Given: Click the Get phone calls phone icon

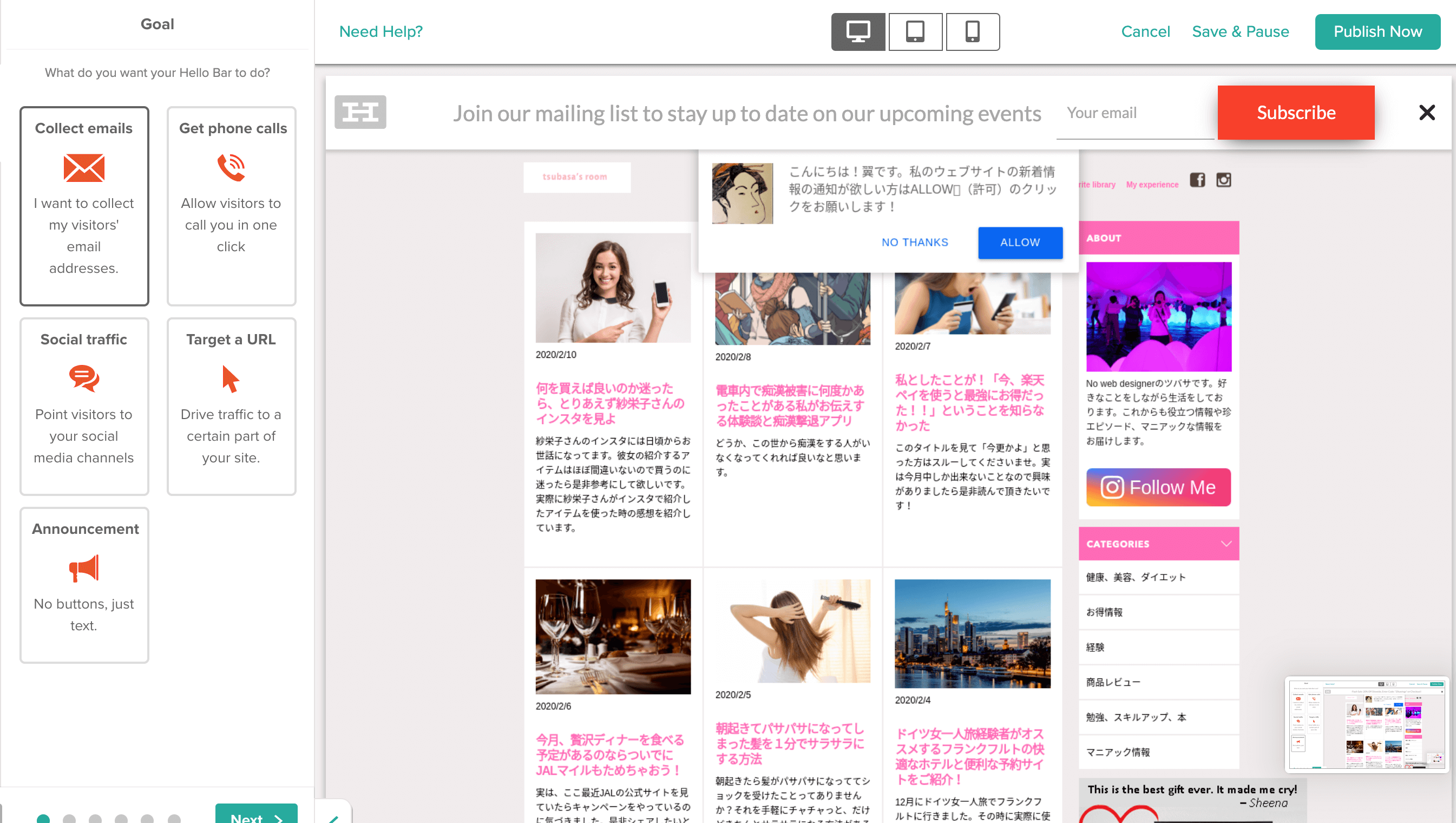Looking at the screenshot, I should coord(231,167).
